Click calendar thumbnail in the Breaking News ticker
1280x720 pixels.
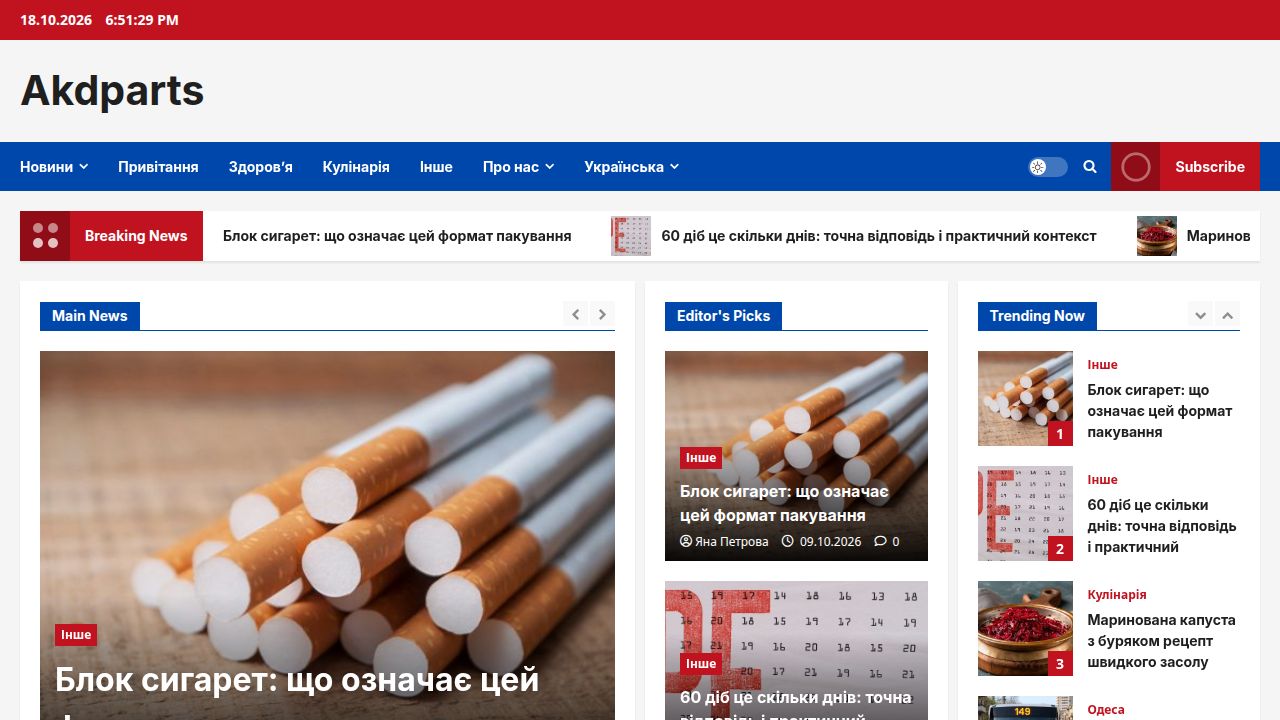tap(631, 236)
